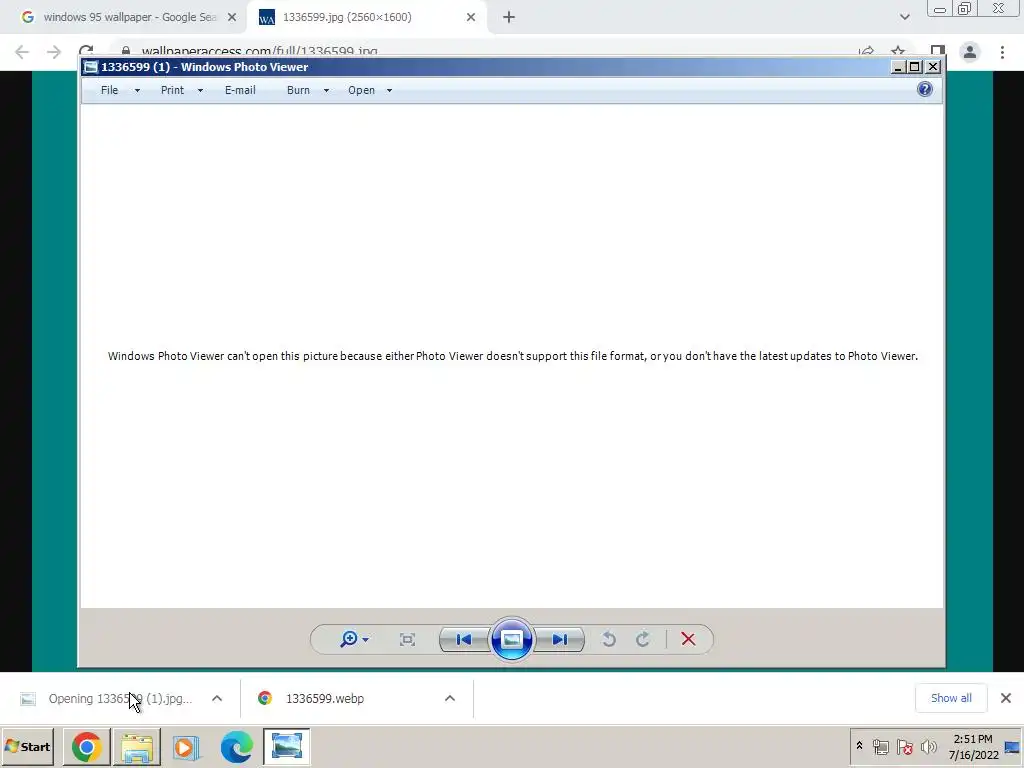Image resolution: width=1024 pixels, height=768 pixels.
Task: Start the slide show with the center button
Action: pyautogui.click(x=511, y=639)
